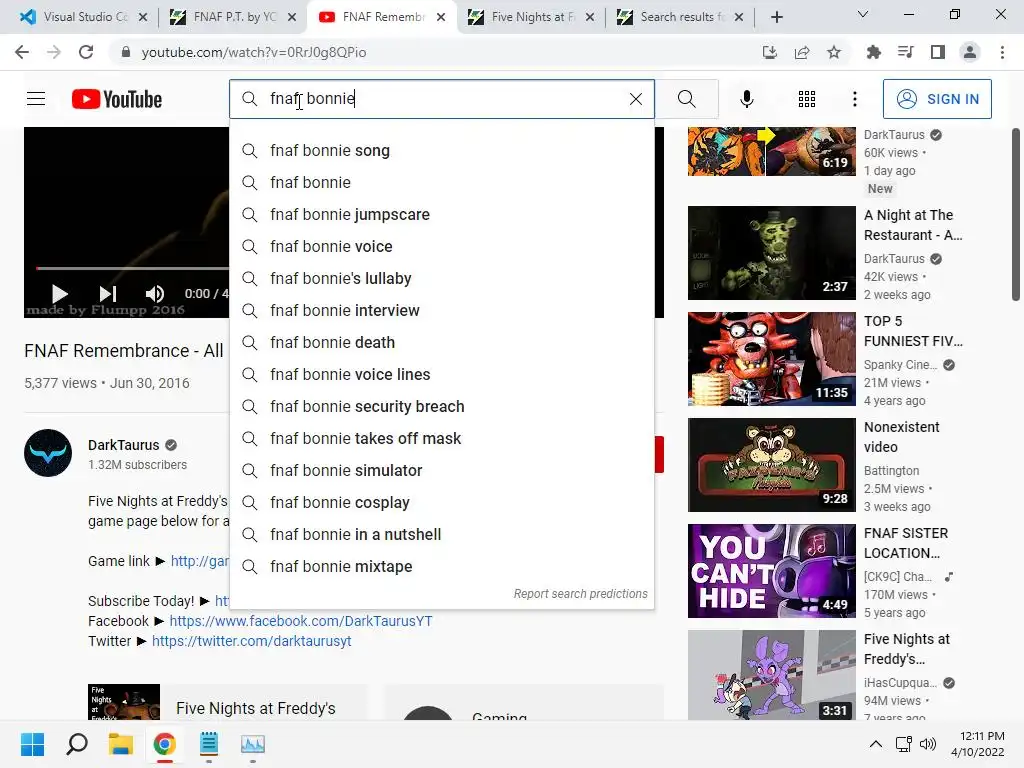Open the DarkTaurus Facebook link
The height and width of the screenshot is (768, 1024).
(x=301, y=621)
